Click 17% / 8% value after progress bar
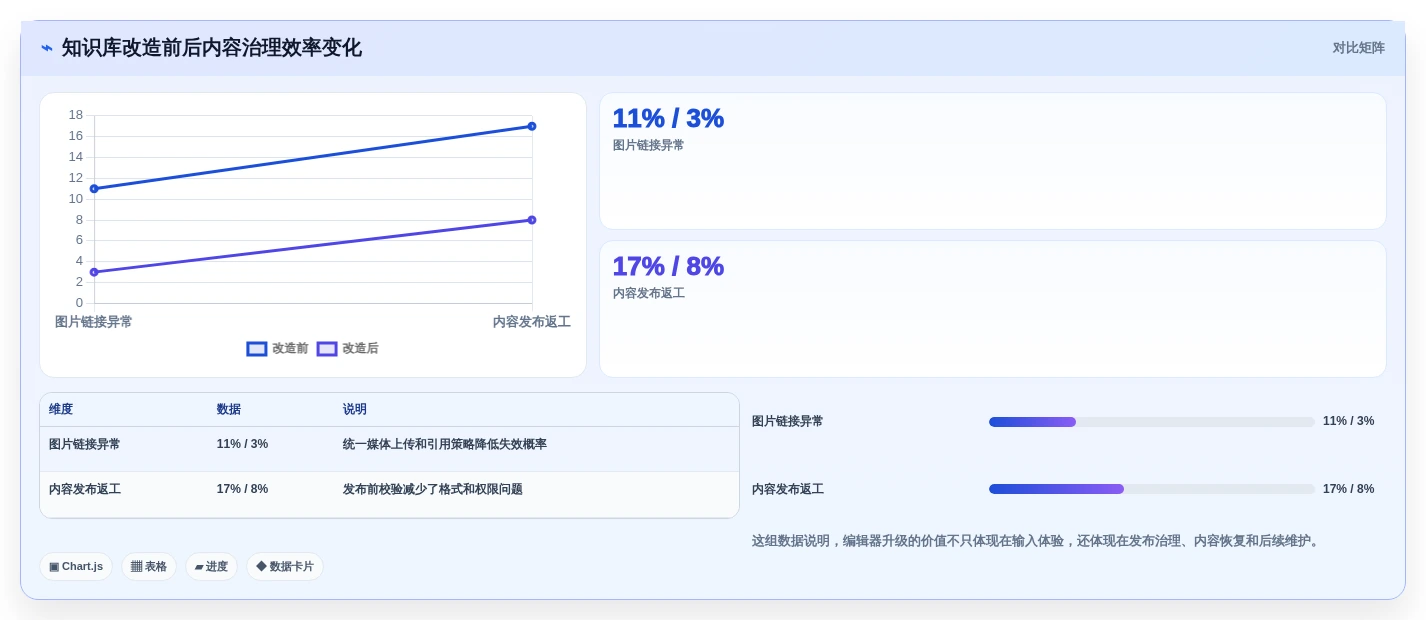 1348,489
